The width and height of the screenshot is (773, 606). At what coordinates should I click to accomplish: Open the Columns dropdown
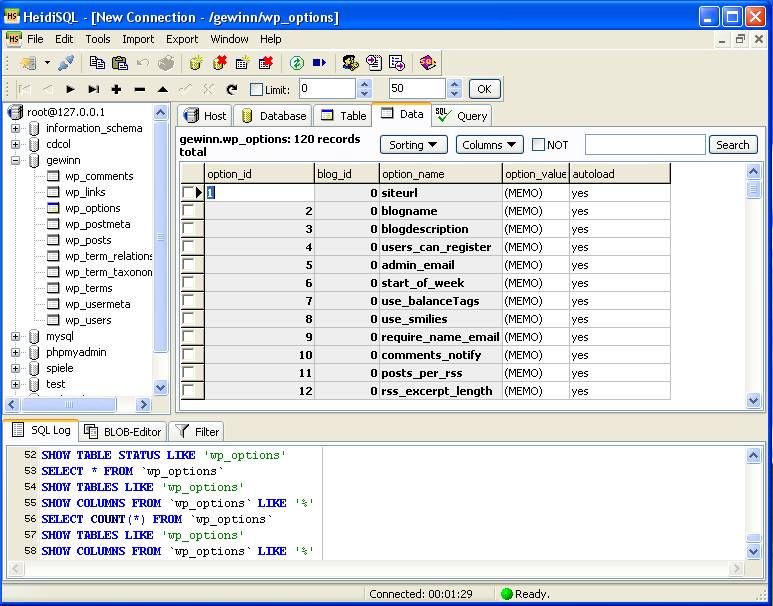pos(490,145)
